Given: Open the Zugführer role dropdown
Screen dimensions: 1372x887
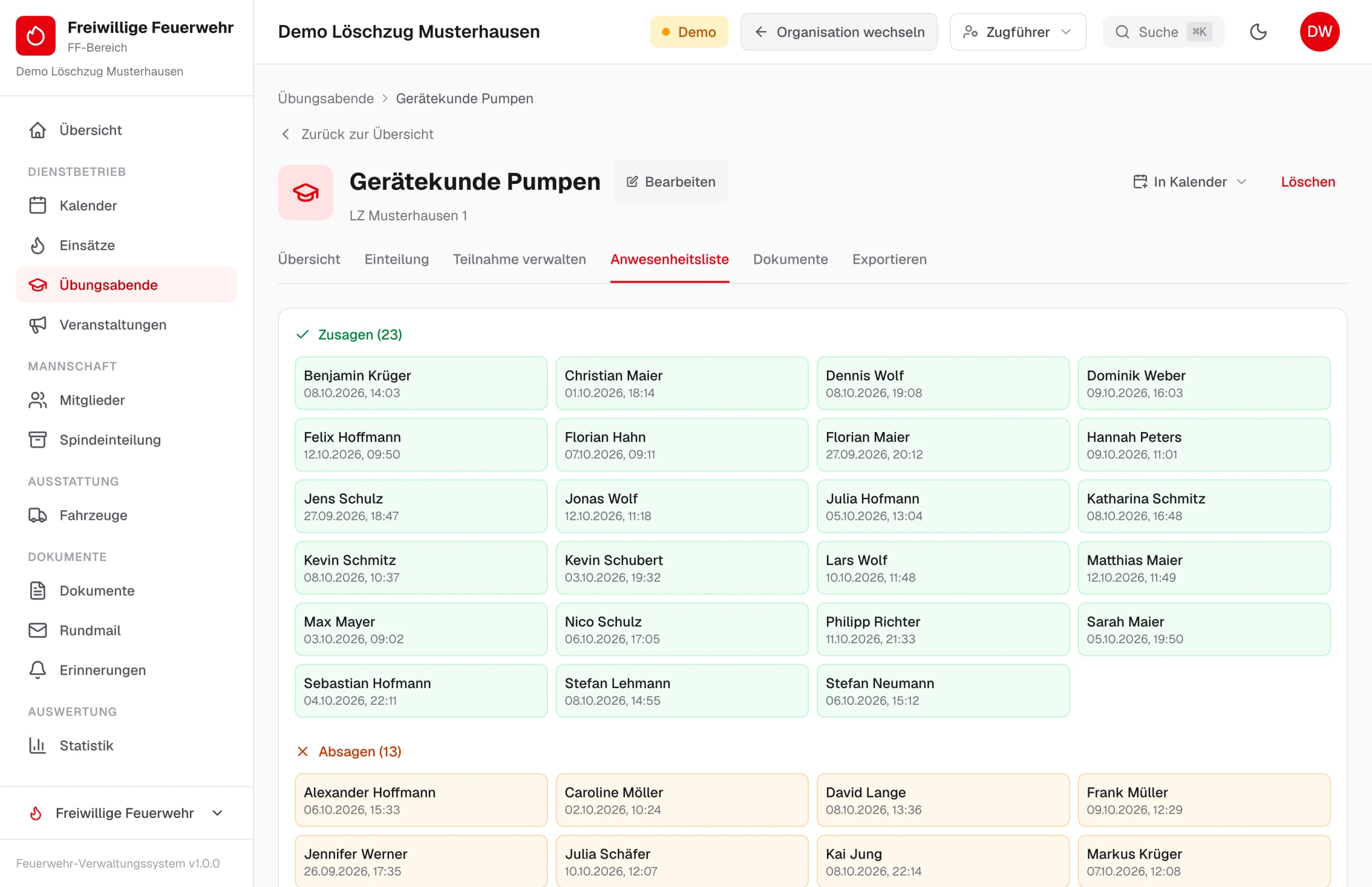Looking at the screenshot, I should tap(1018, 32).
